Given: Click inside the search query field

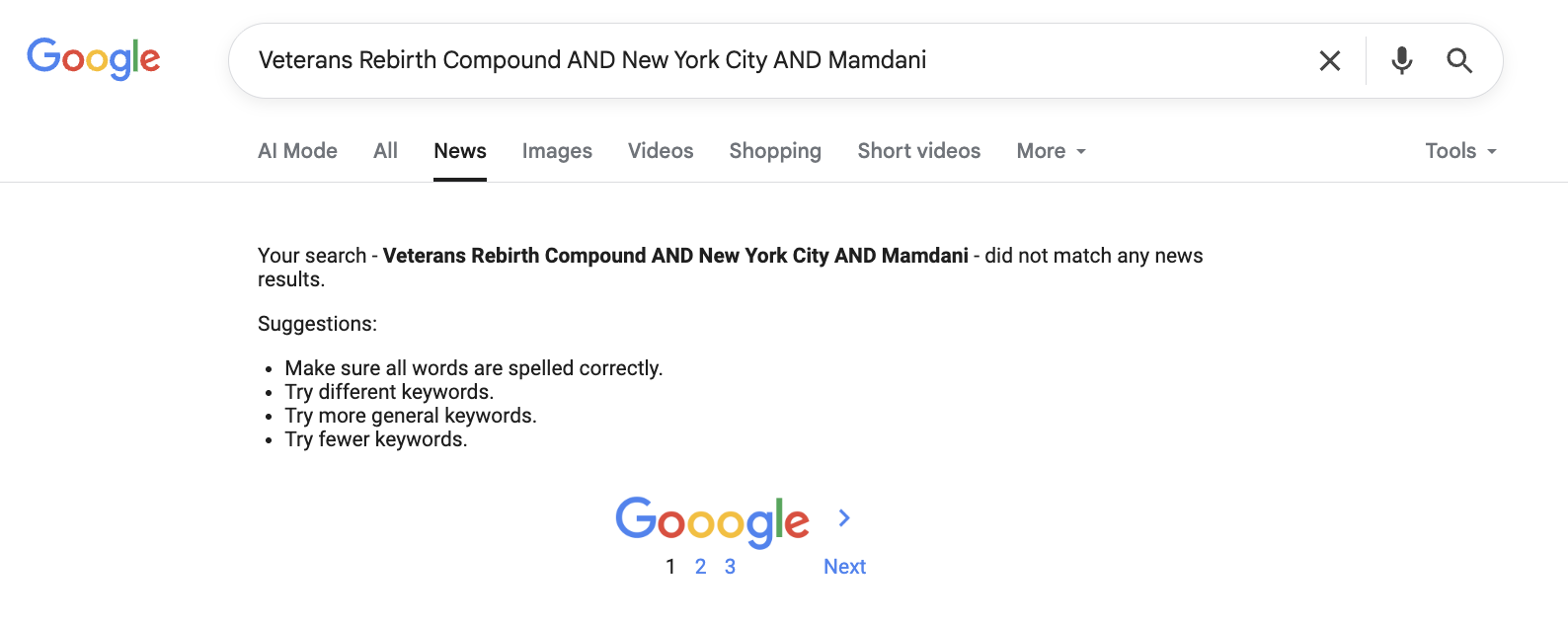Looking at the screenshot, I should (x=770, y=60).
